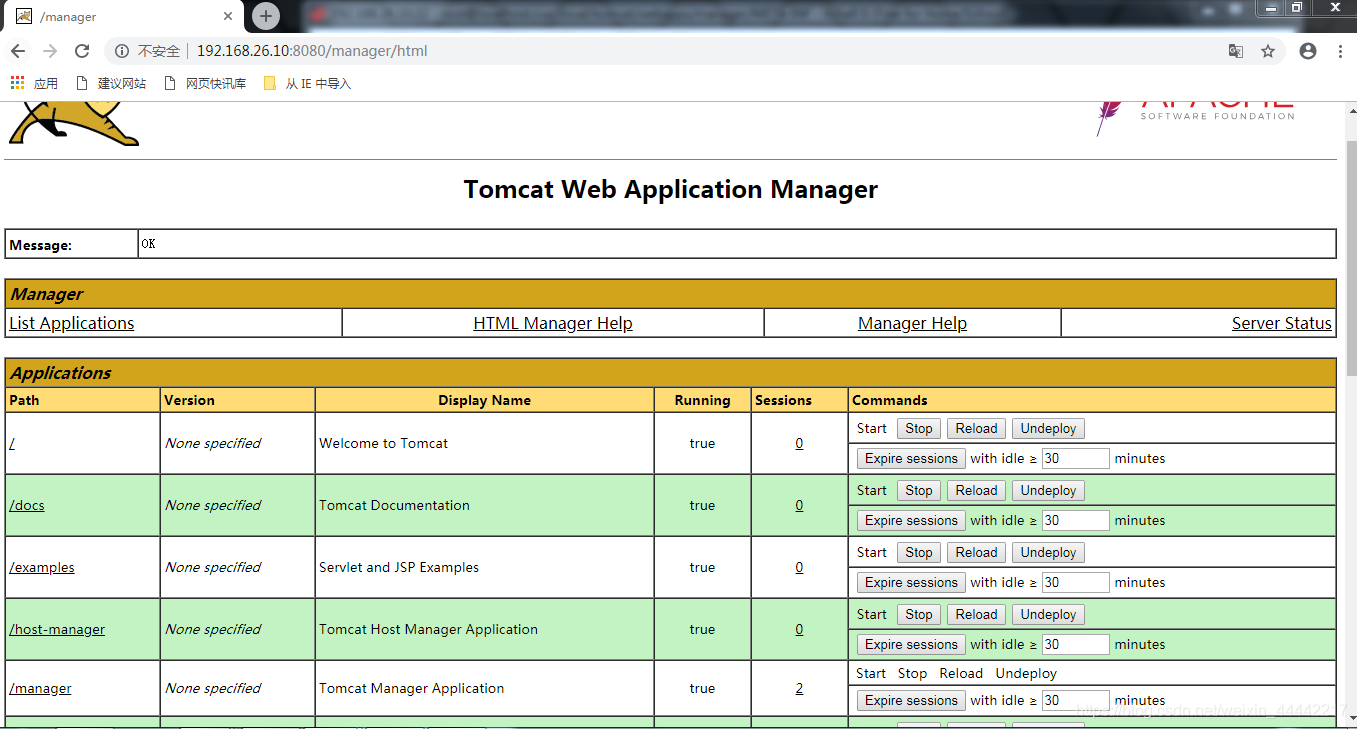1357x729 pixels.
Task: Open the Chrome profile avatar icon
Action: (1308, 51)
